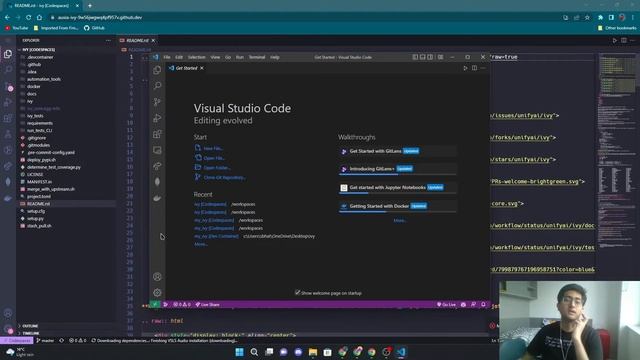640x360 pixels.
Task: Open Search in the VS Code window
Action: click(x=157, y=85)
